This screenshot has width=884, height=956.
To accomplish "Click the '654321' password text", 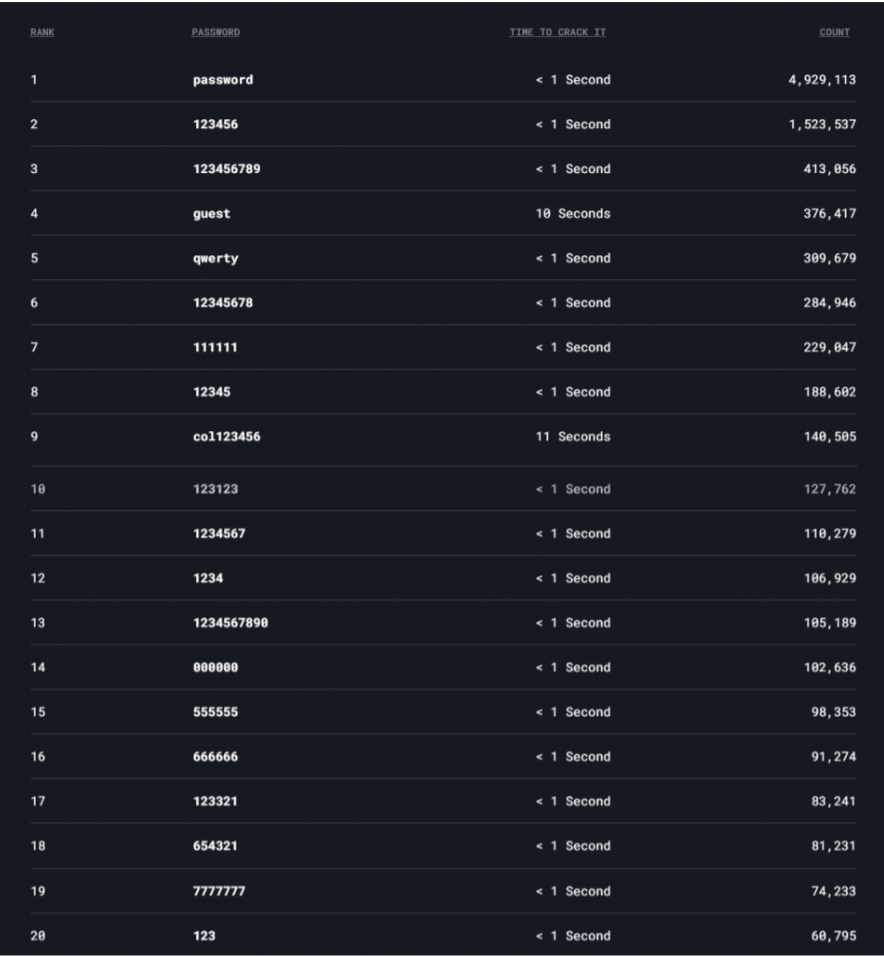I will [215, 846].
